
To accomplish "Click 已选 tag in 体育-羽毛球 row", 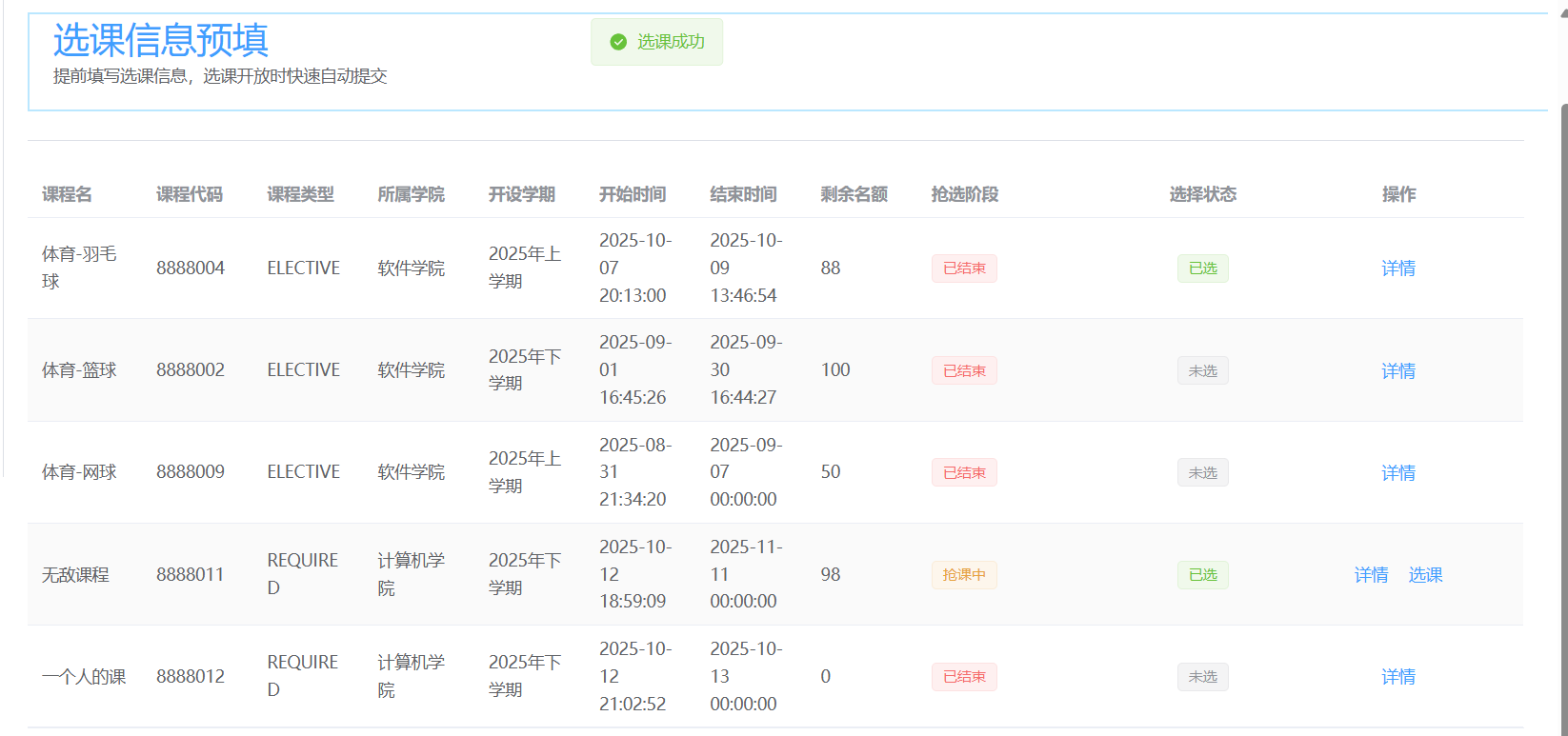I will click(1202, 269).
